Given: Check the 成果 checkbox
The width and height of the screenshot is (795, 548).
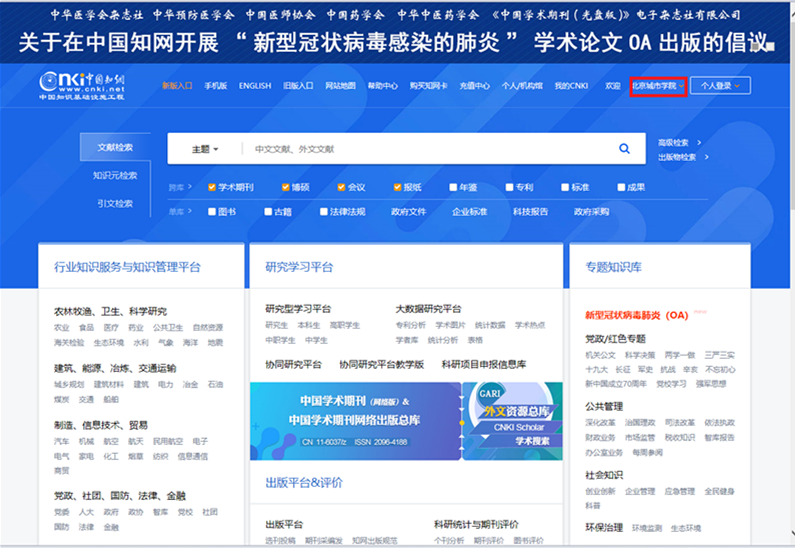Looking at the screenshot, I should pos(621,188).
